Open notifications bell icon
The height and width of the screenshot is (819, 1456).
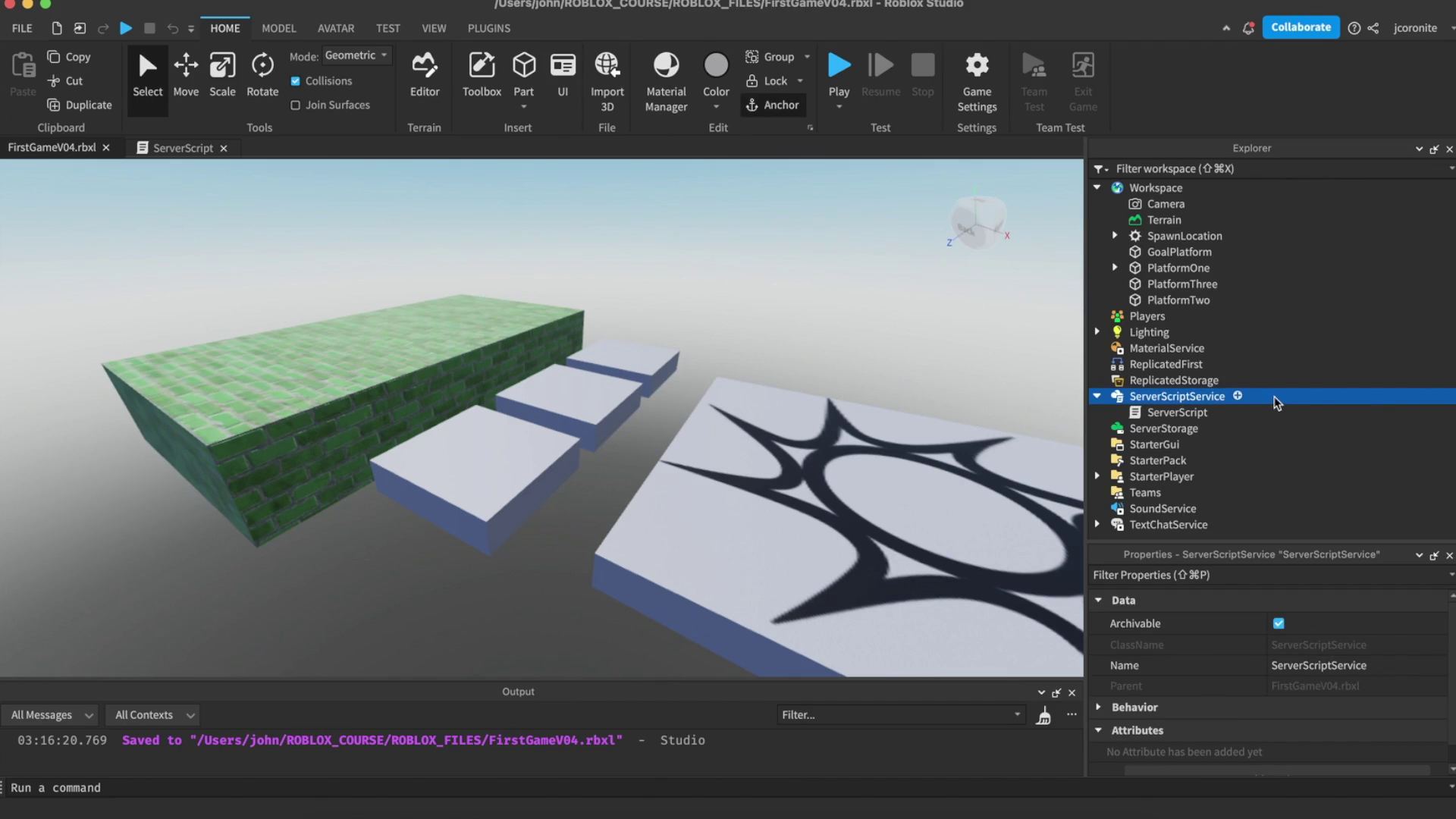pos(1248,28)
